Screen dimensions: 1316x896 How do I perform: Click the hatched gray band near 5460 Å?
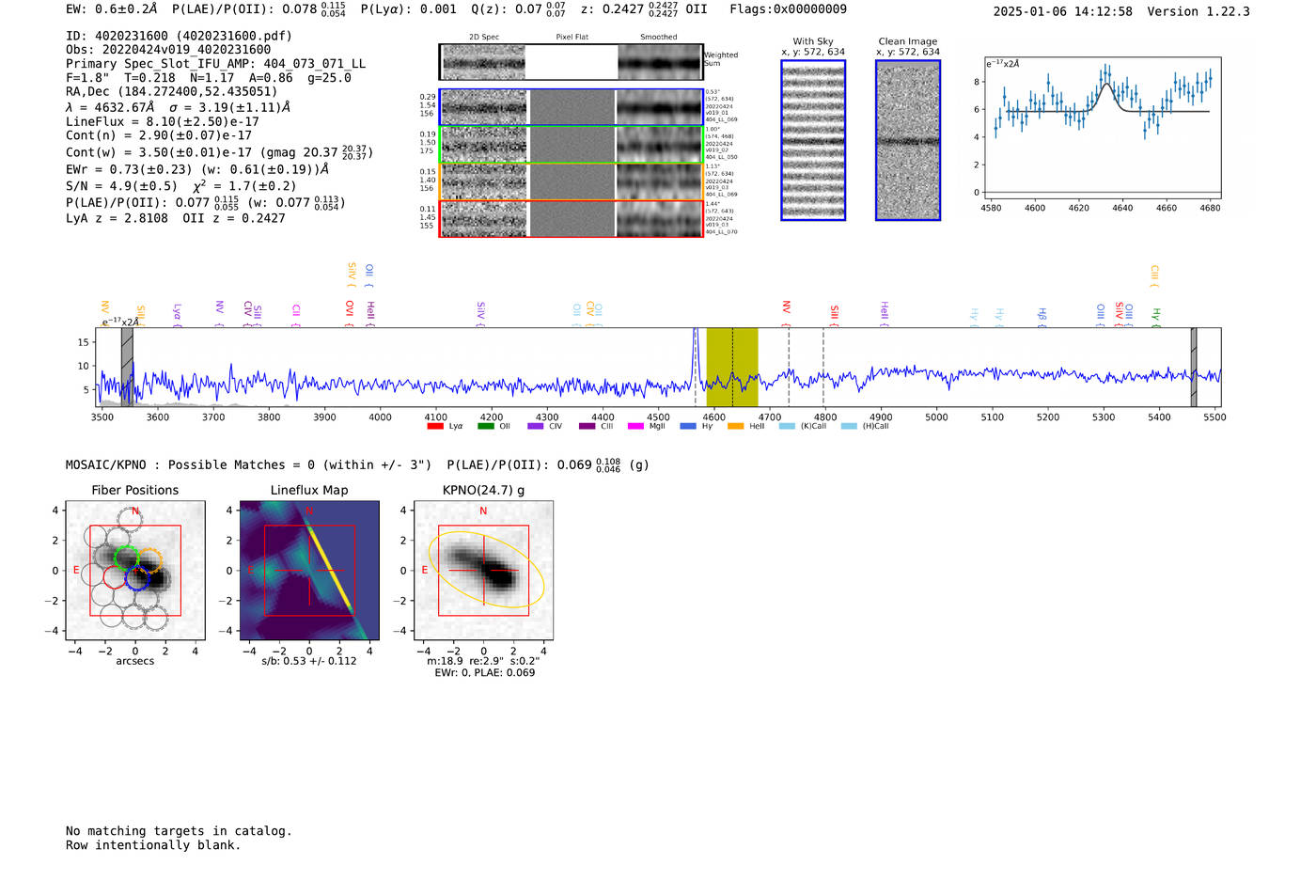(1194, 367)
